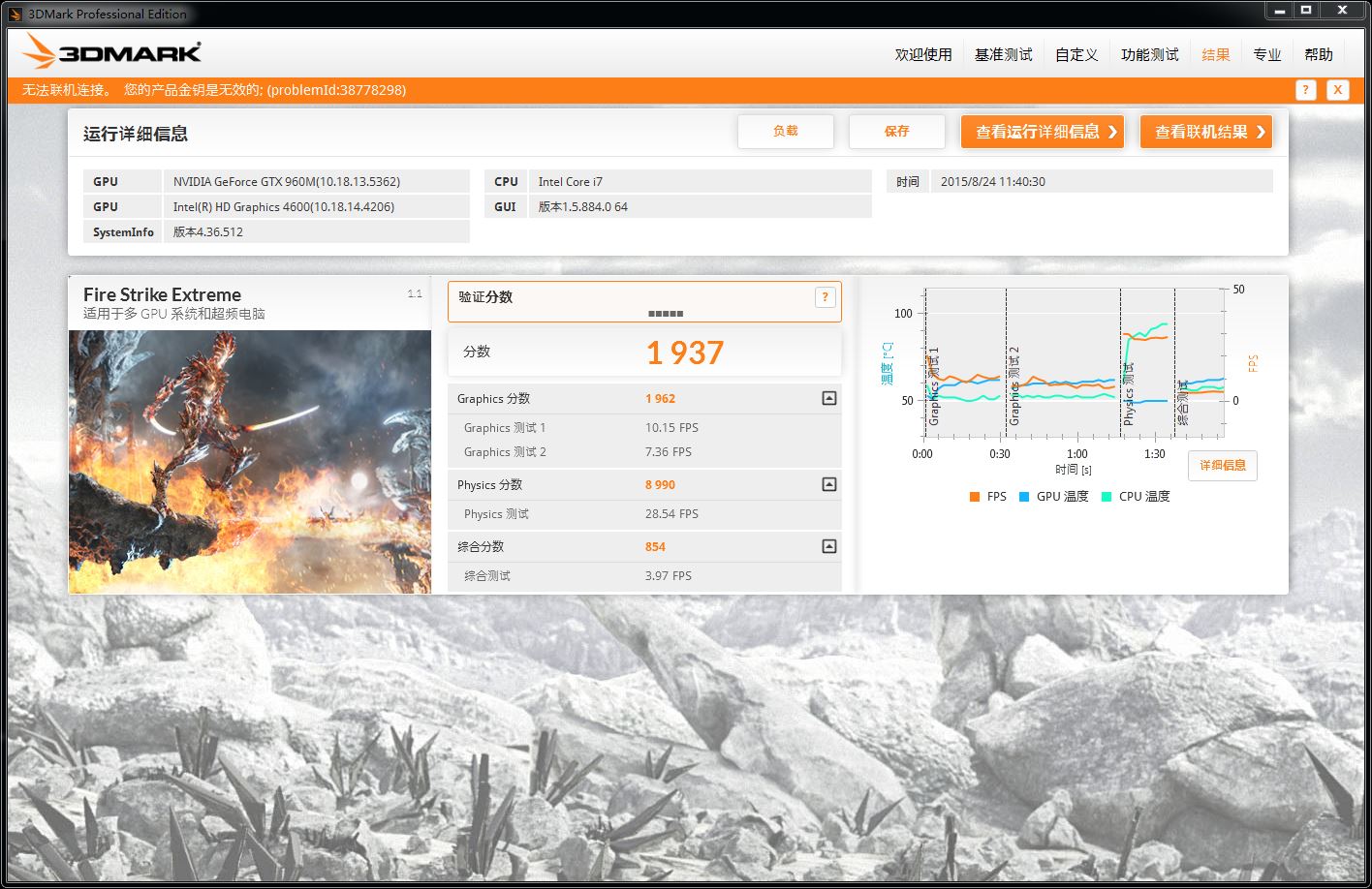Collapse the Physics 分数 section
Viewport: 1372px width, 889px height.
828,484
